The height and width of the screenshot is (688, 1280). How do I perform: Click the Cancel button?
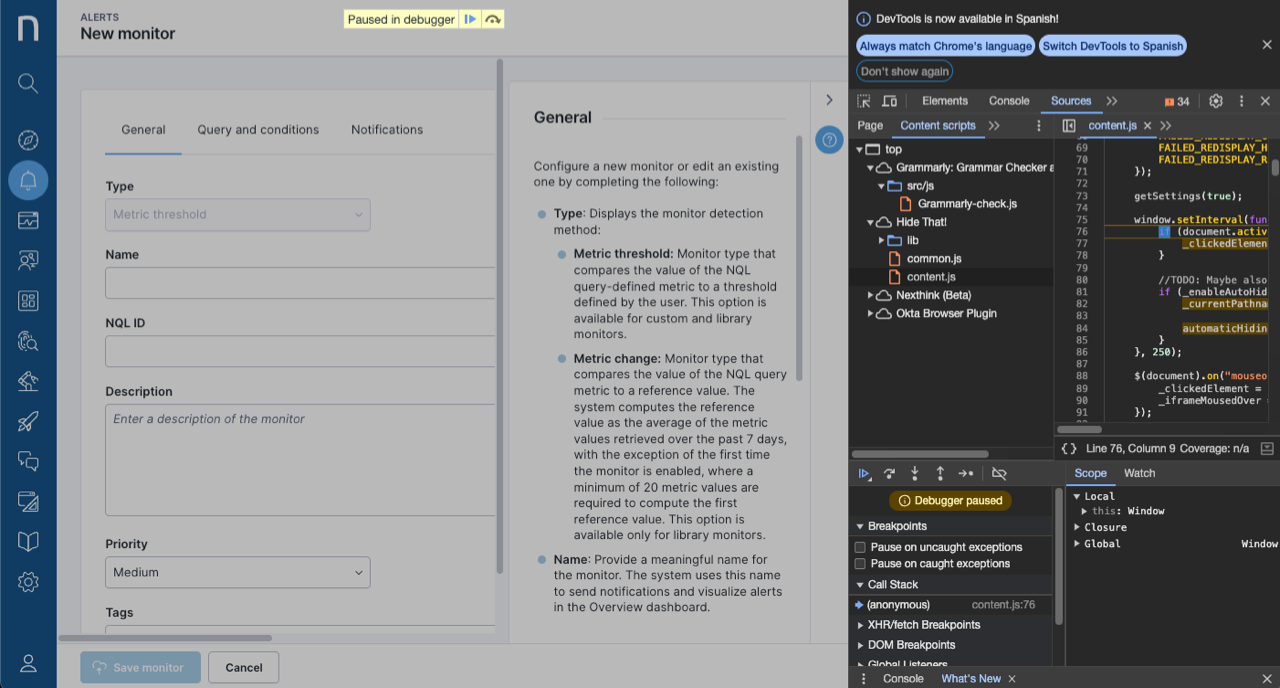[244, 667]
